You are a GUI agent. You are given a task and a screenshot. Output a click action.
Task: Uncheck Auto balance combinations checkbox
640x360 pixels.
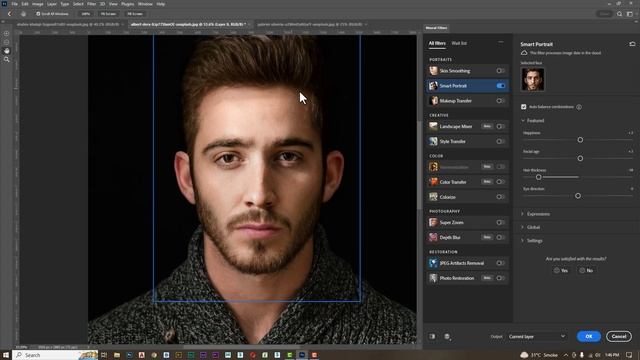click(x=524, y=107)
